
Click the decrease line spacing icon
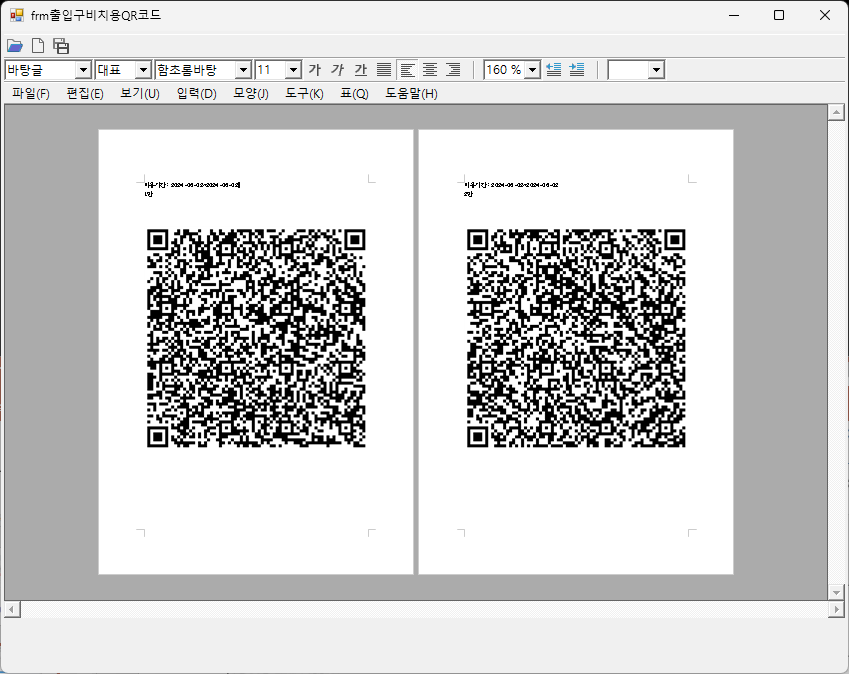click(x=553, y=69)
